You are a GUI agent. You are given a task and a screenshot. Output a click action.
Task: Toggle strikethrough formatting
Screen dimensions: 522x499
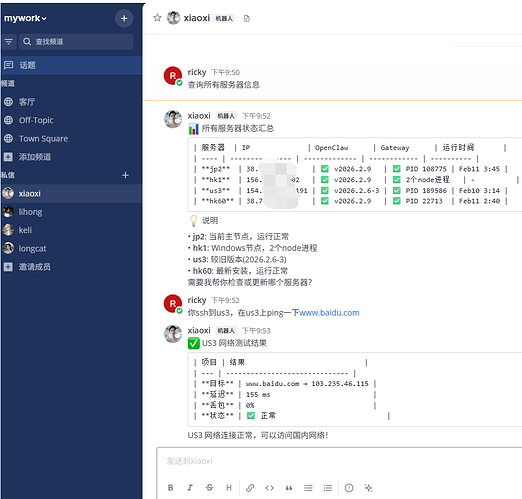tap(209, 488)
